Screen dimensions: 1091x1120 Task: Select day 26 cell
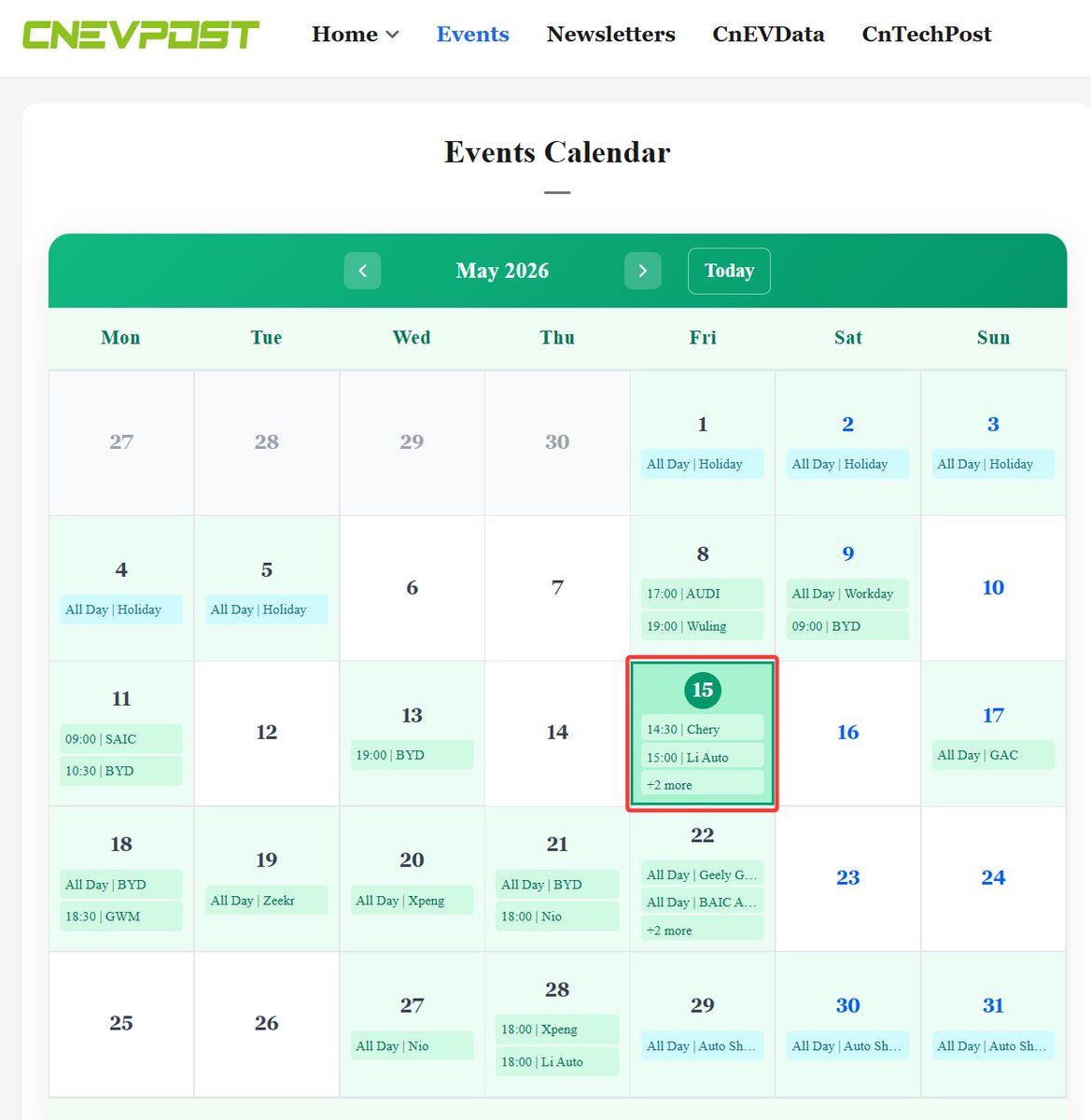(x=266, y=1024)
